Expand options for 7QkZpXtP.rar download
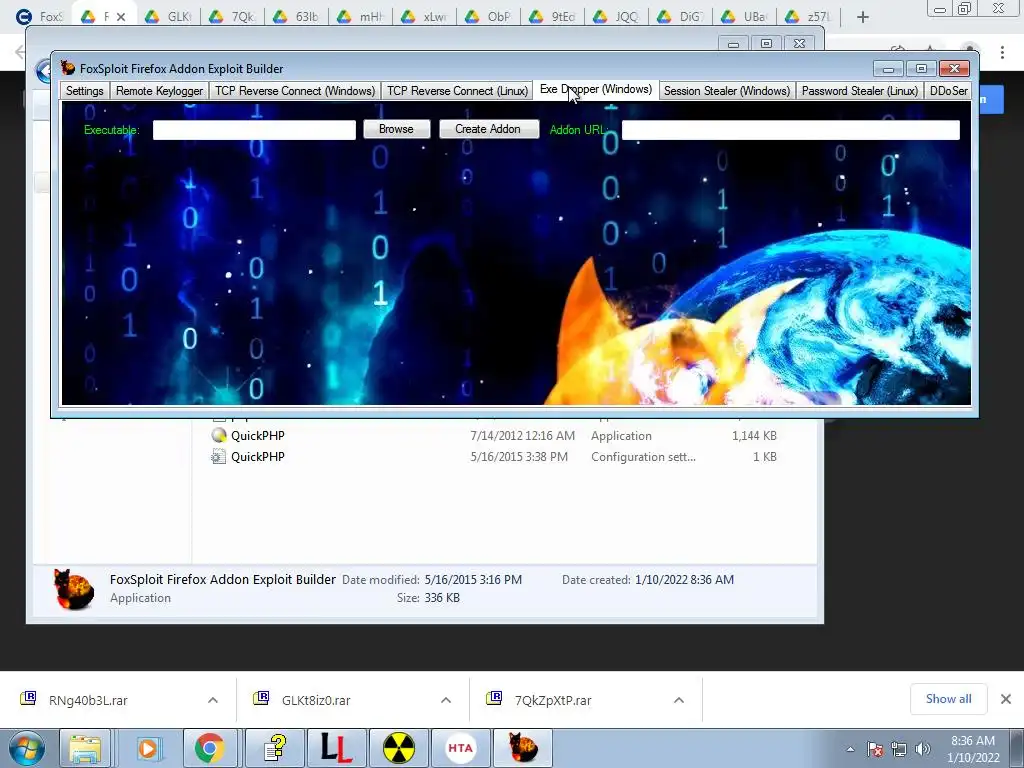The height and width of the screenshot is (768, 1024). (679, 700)
